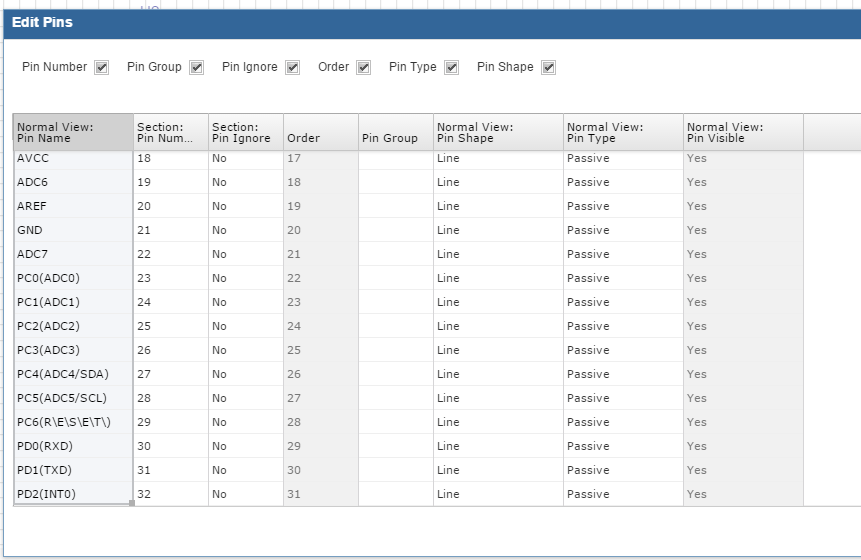Click empty Pin Group cell in PD1(TXD) row
This screenshot has width=861, height=560.
coord(396,470)
